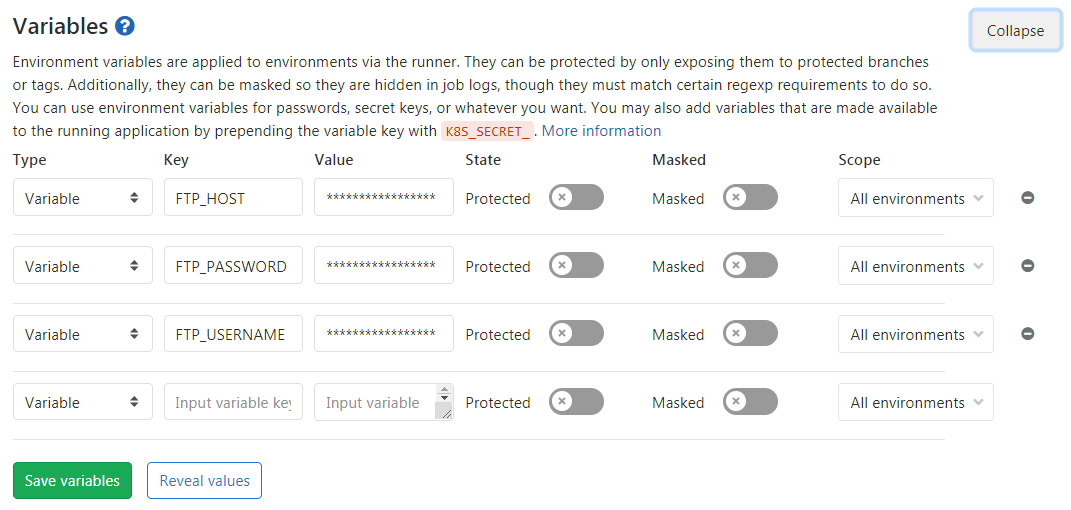The height and width of the screenshot is (510, 1071).
Task: Open the More information link
Action: pyautogui.click(x=601, y=131)
